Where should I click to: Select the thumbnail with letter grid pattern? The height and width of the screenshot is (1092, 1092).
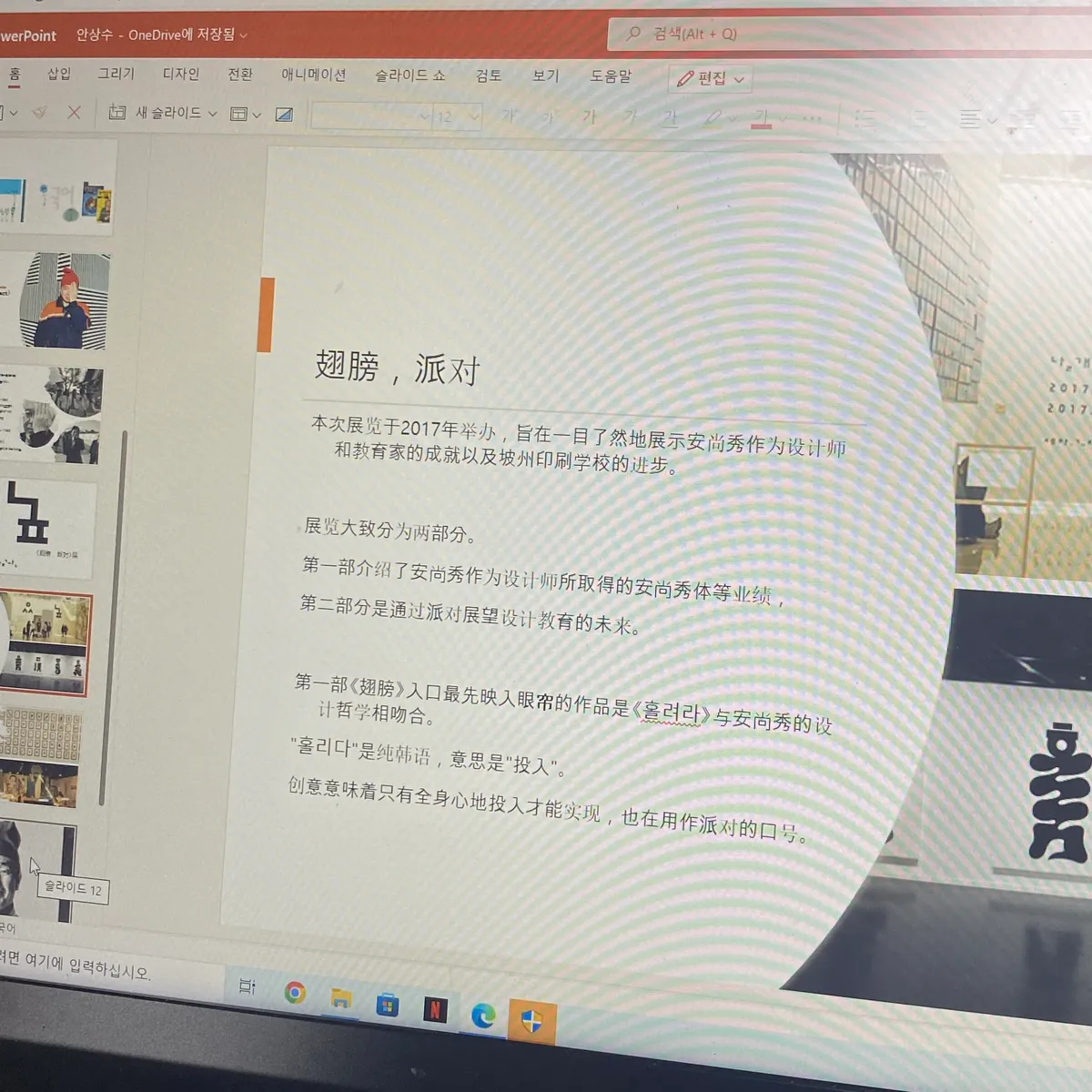(x=41, y=757)
